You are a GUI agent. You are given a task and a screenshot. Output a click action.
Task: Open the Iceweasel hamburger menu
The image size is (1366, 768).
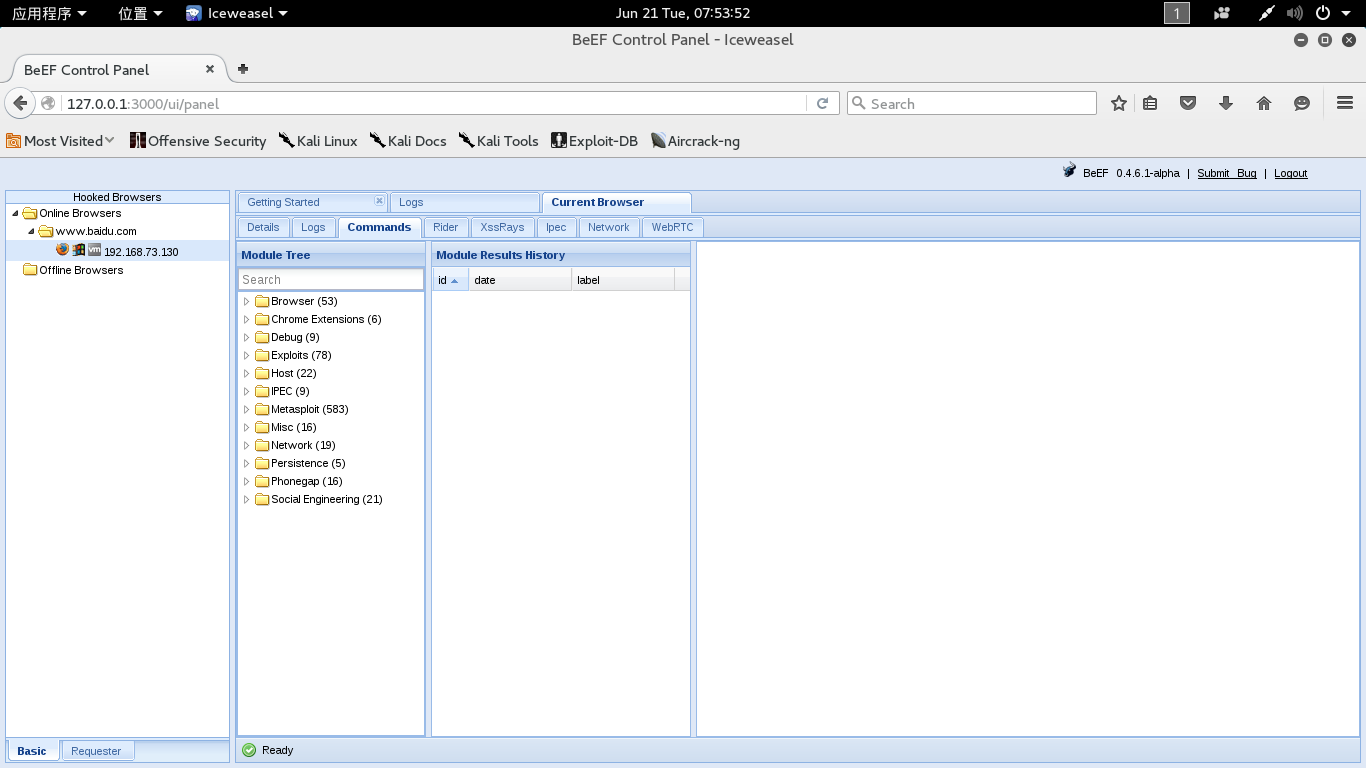[1344, 103]
